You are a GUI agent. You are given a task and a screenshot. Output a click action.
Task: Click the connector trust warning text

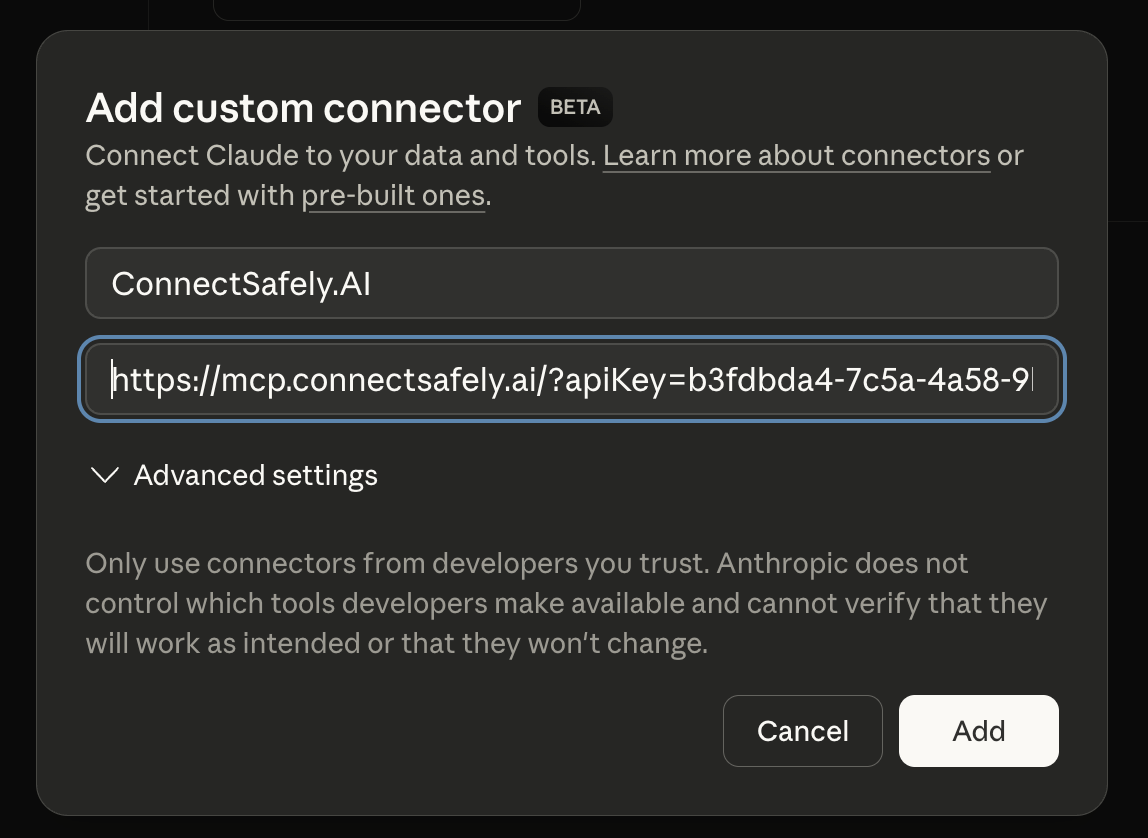[x=565, y=602]
